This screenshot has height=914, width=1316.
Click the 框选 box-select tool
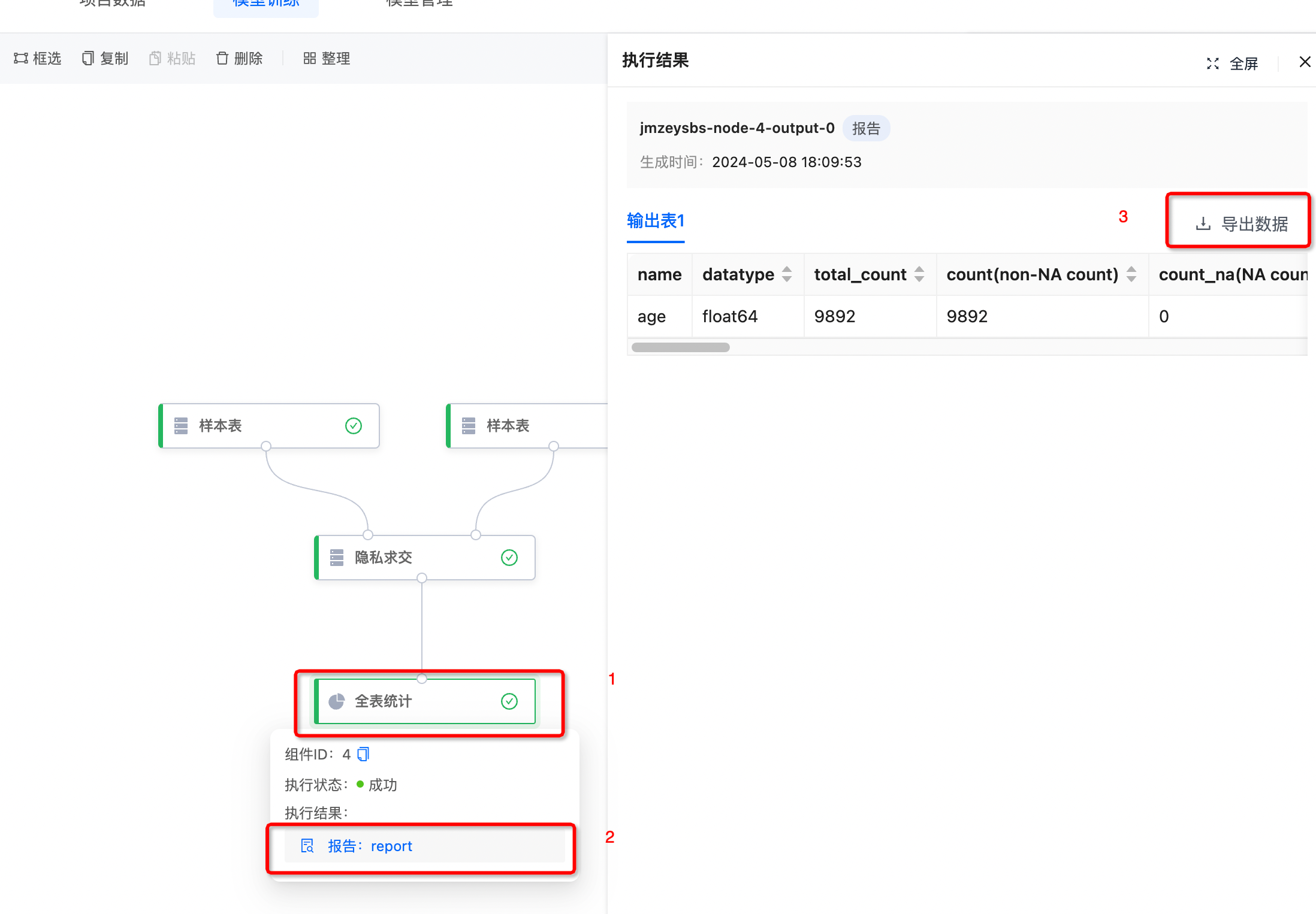pos(37,58)
